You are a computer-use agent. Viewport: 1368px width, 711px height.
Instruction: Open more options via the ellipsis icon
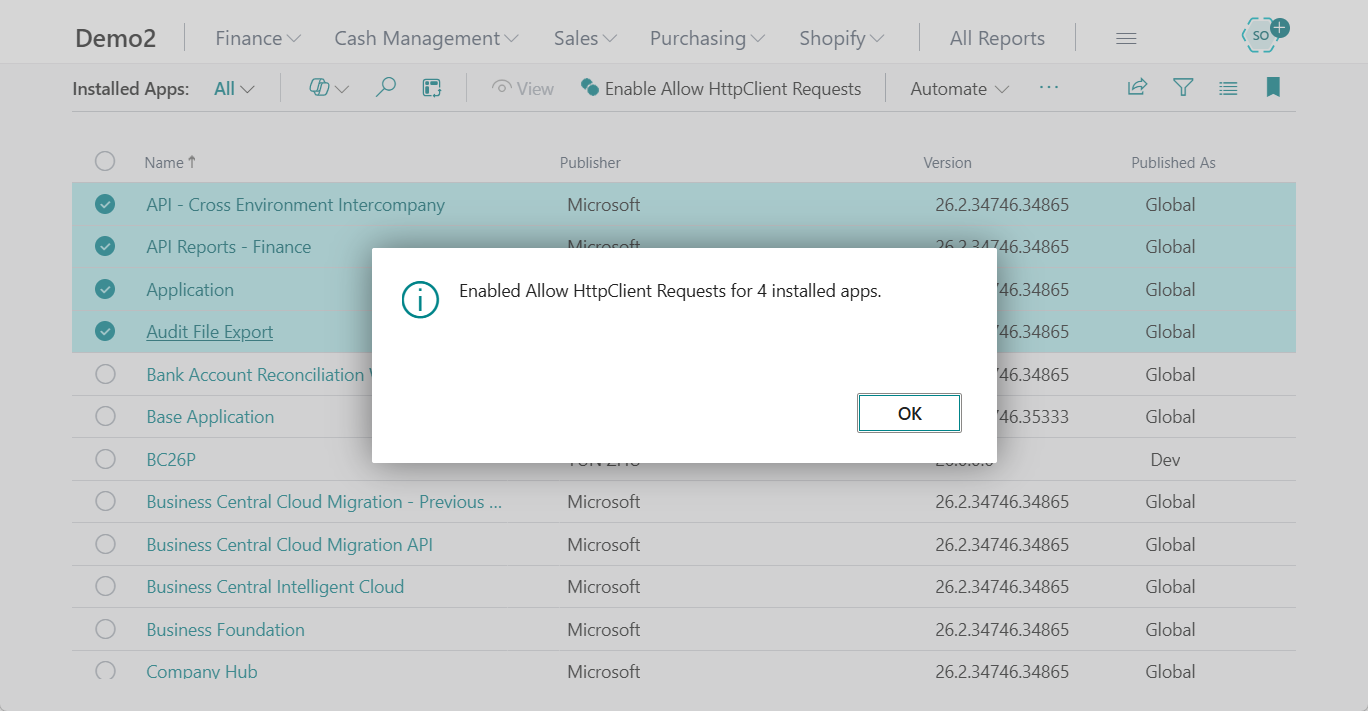coord(1049,88)
